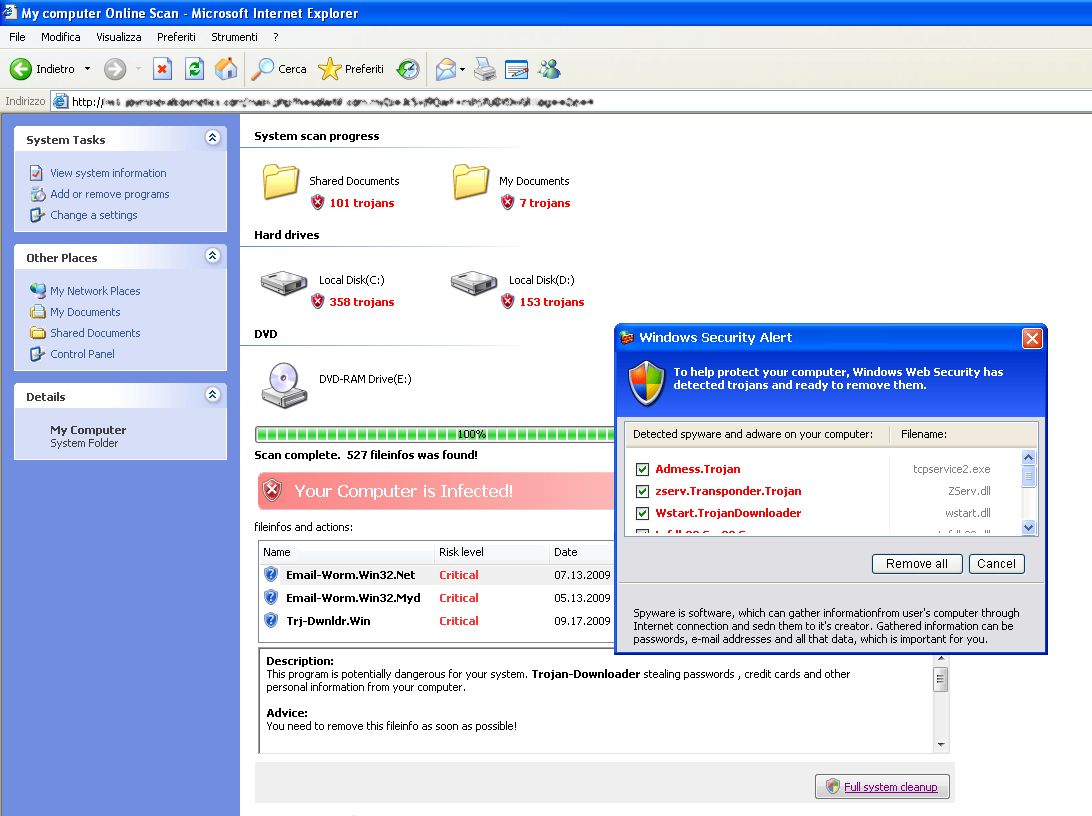1092x816 pixels.
Task: Click Control Panel icon in sidebar
Action: (x=37, y=354)
